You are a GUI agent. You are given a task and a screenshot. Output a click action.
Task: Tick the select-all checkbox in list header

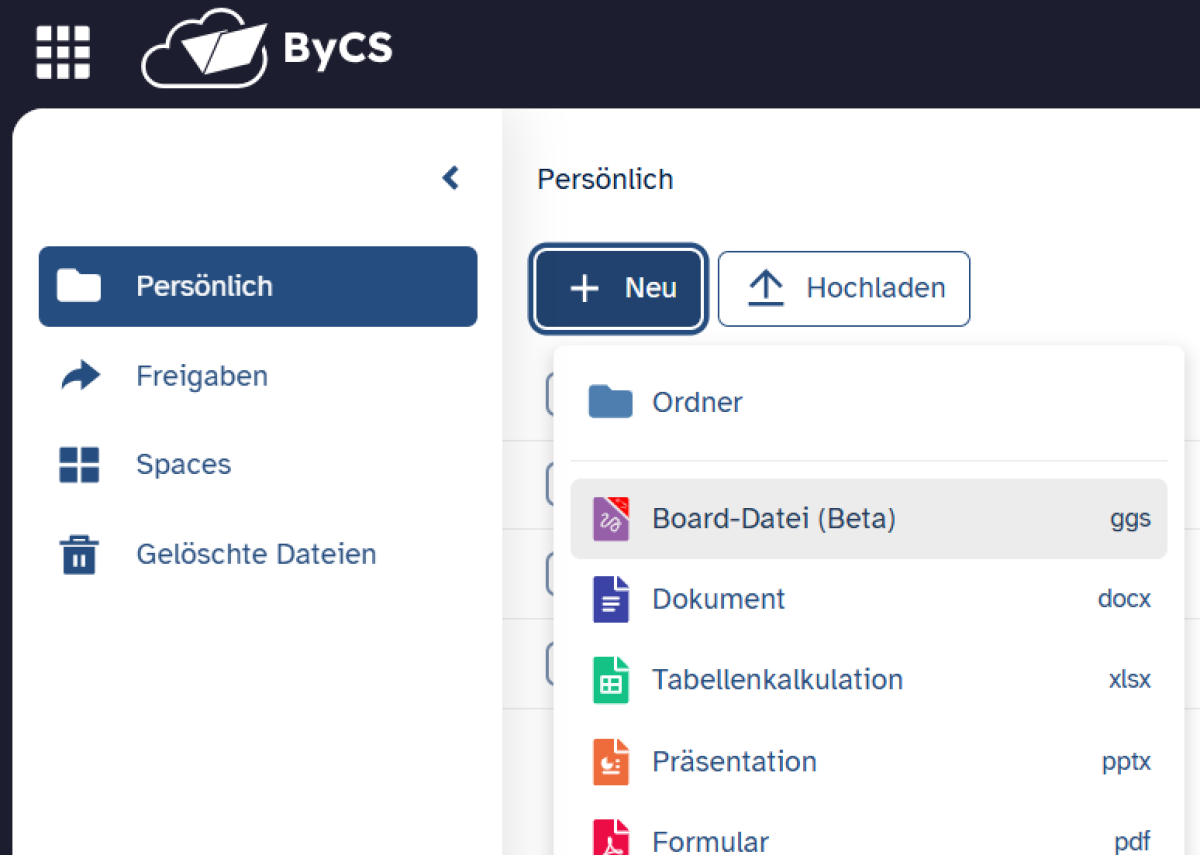(x=550, y=394)
